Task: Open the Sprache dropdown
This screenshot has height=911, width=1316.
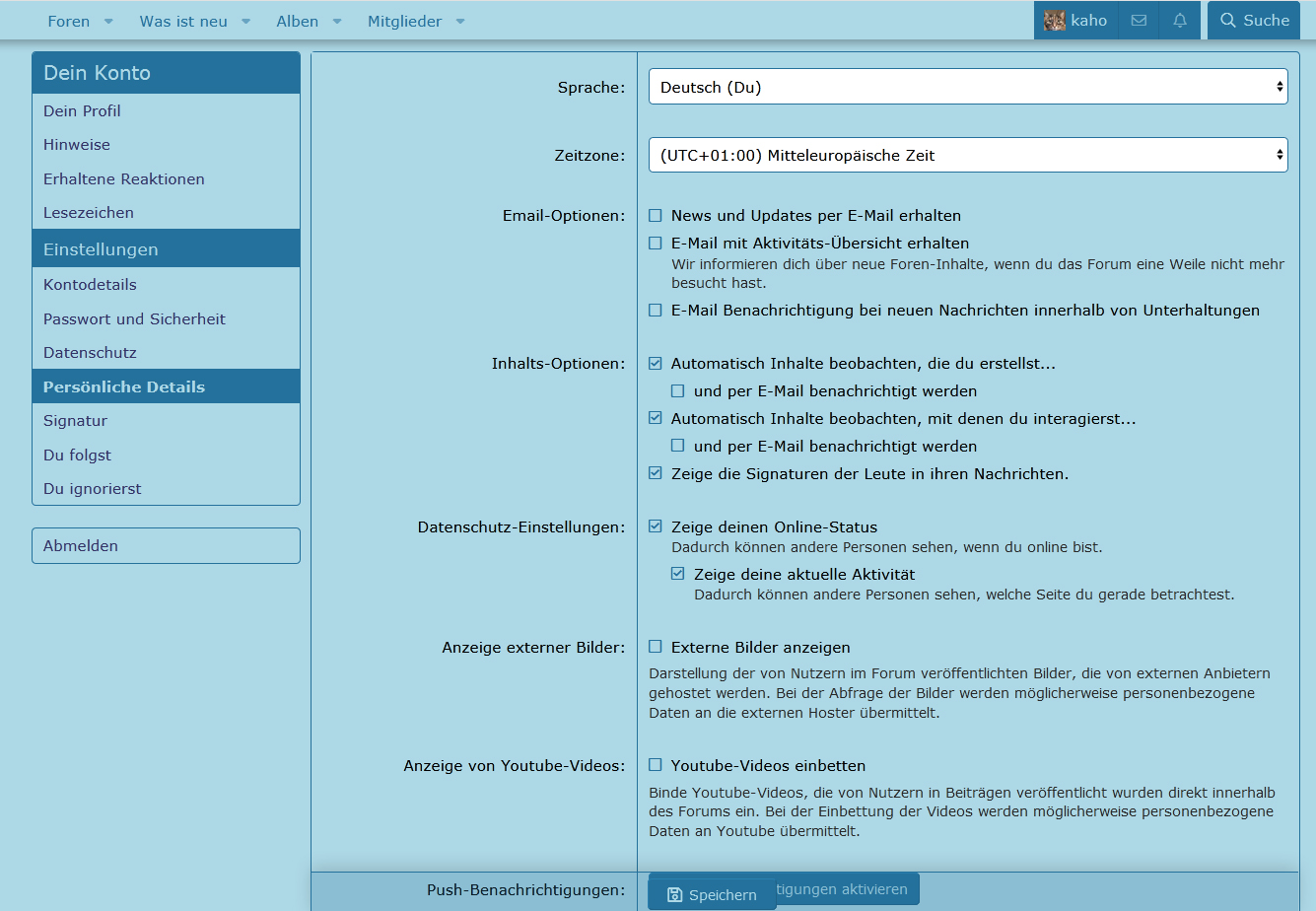Action: (x=968, y=87)
